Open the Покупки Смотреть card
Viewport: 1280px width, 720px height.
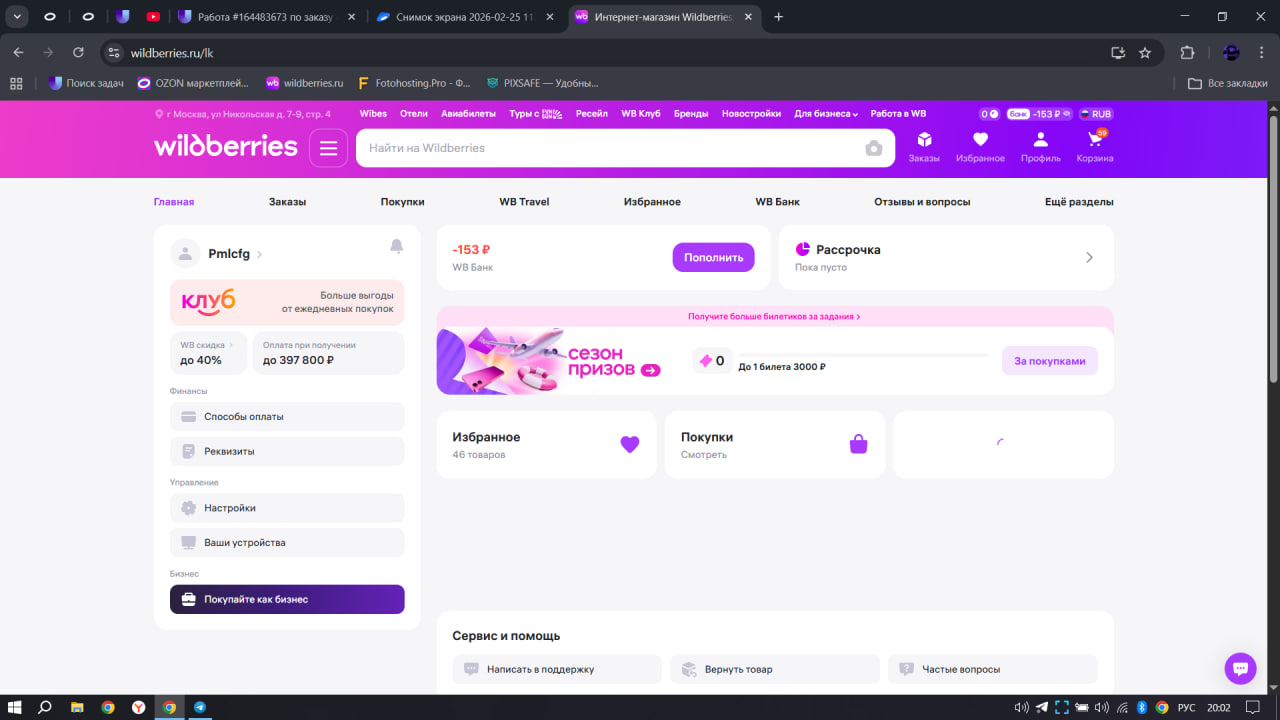(775, 445)
